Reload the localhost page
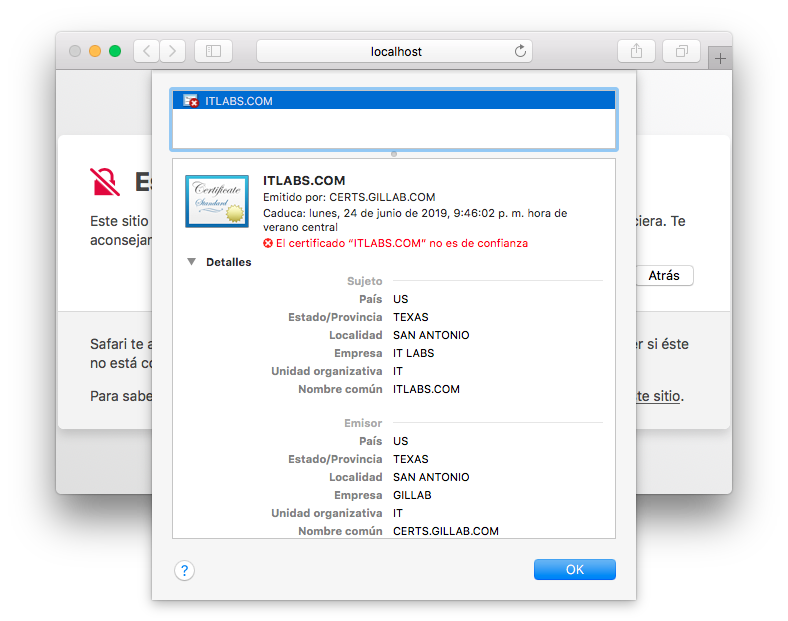 520,51
